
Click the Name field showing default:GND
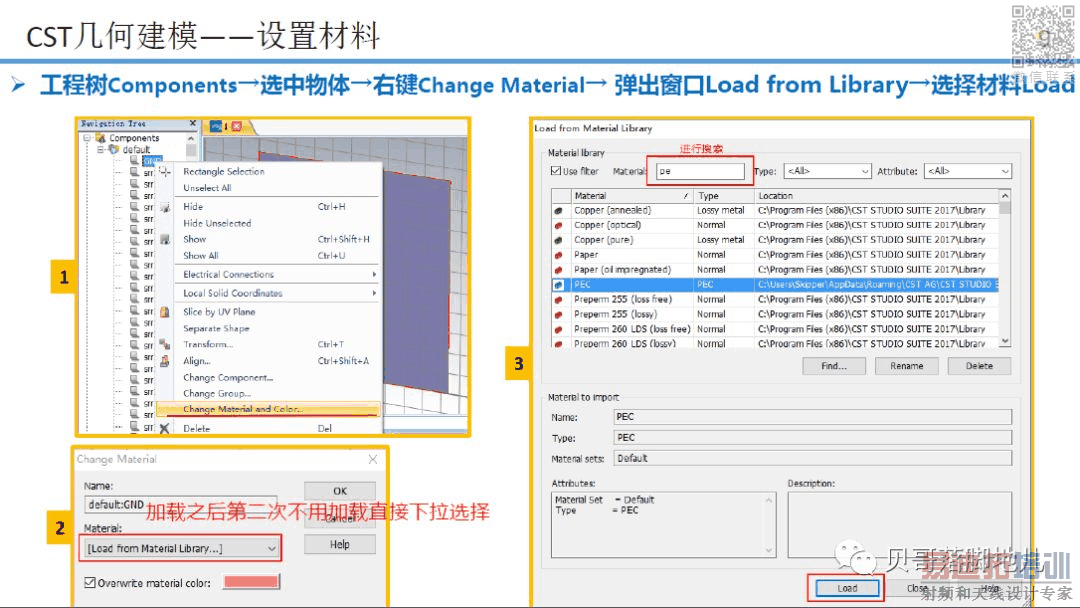pos(180,505)
